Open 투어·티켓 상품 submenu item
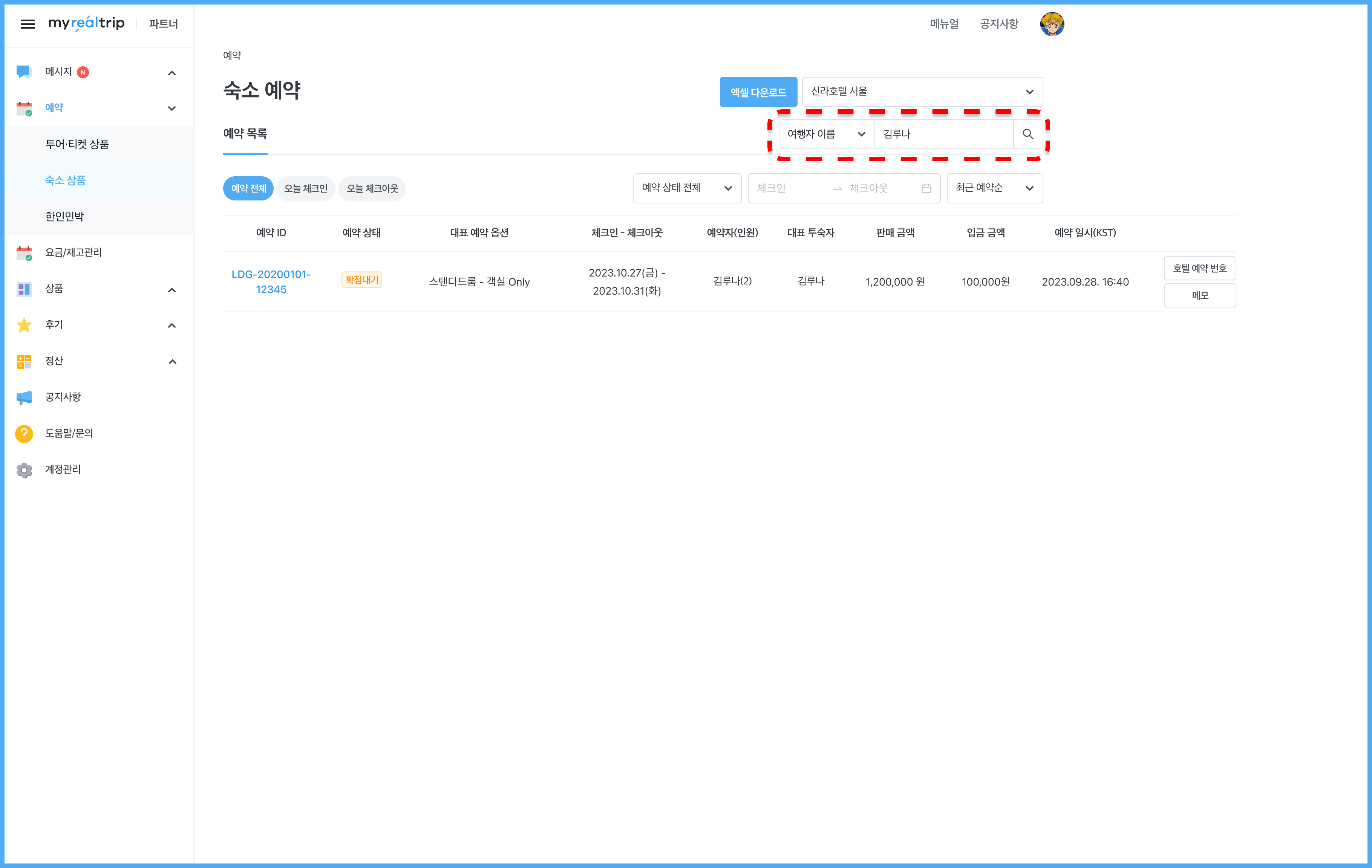The image size is (1372, 868). pos(77,144)
